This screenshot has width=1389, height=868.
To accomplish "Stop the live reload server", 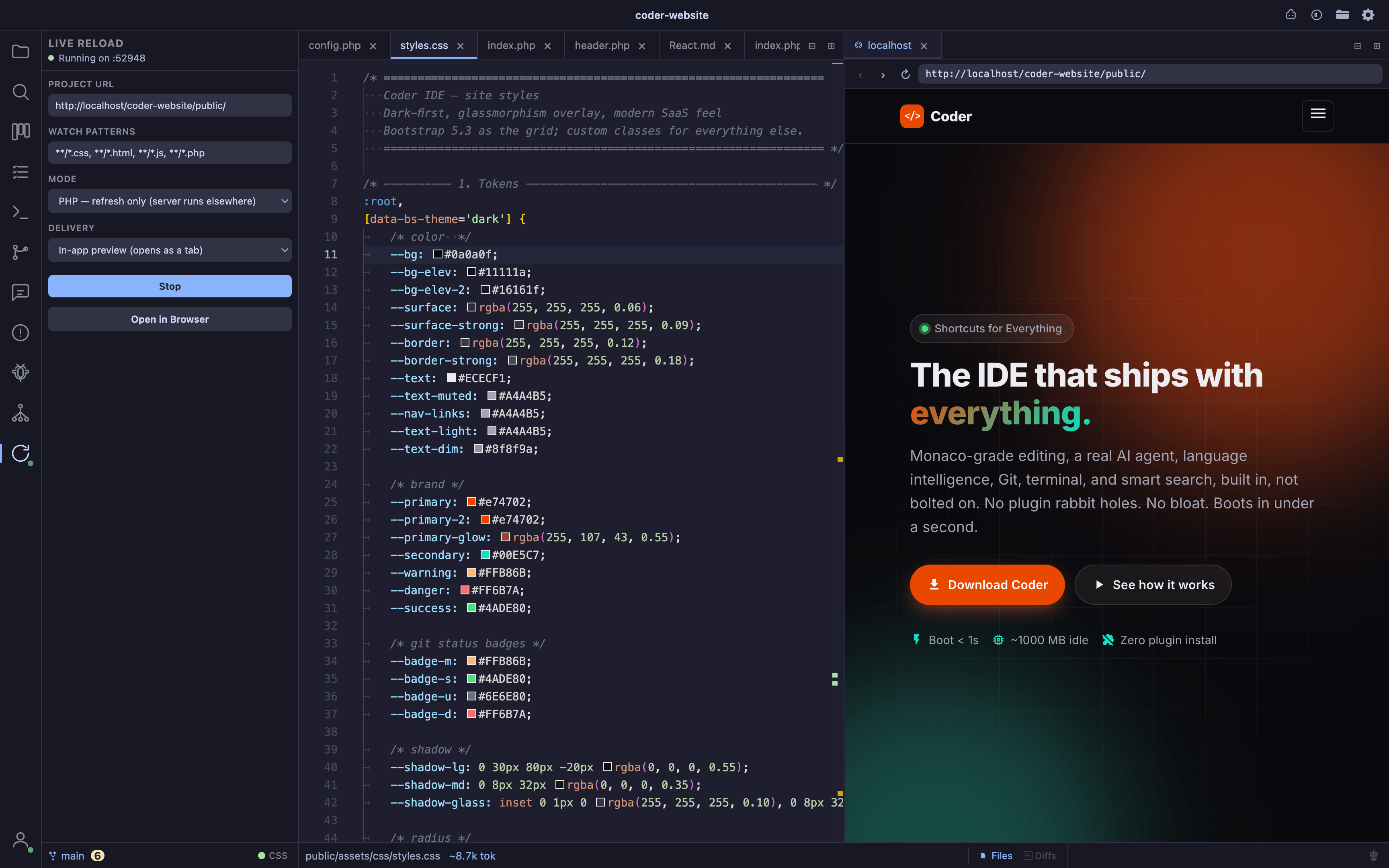I will click(170, 286).
